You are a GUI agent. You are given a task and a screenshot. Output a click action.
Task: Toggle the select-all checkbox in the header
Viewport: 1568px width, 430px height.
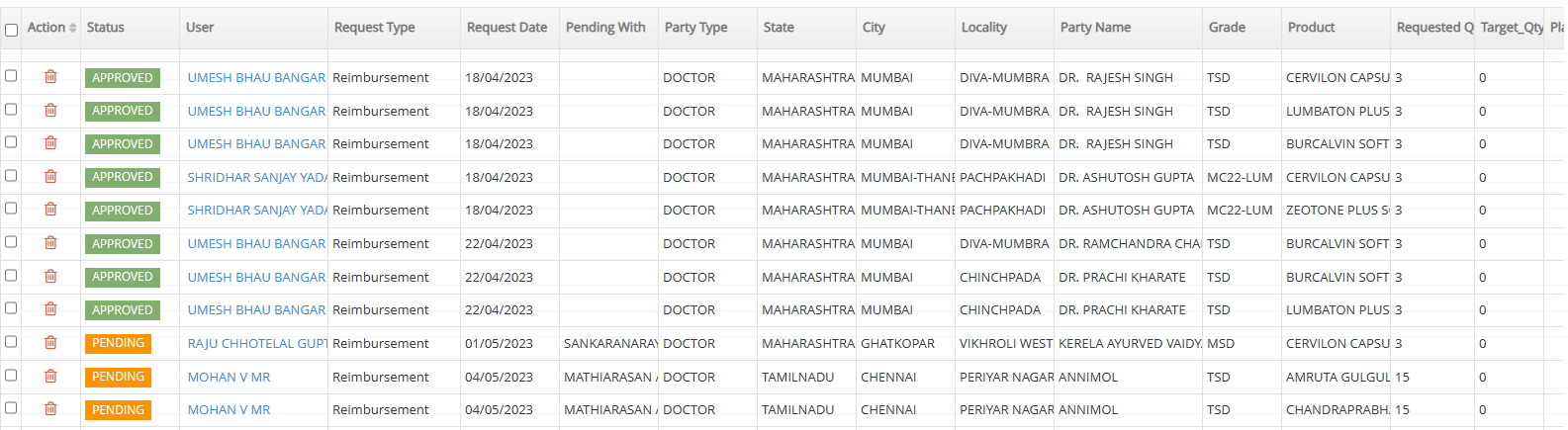pos(12,30)
